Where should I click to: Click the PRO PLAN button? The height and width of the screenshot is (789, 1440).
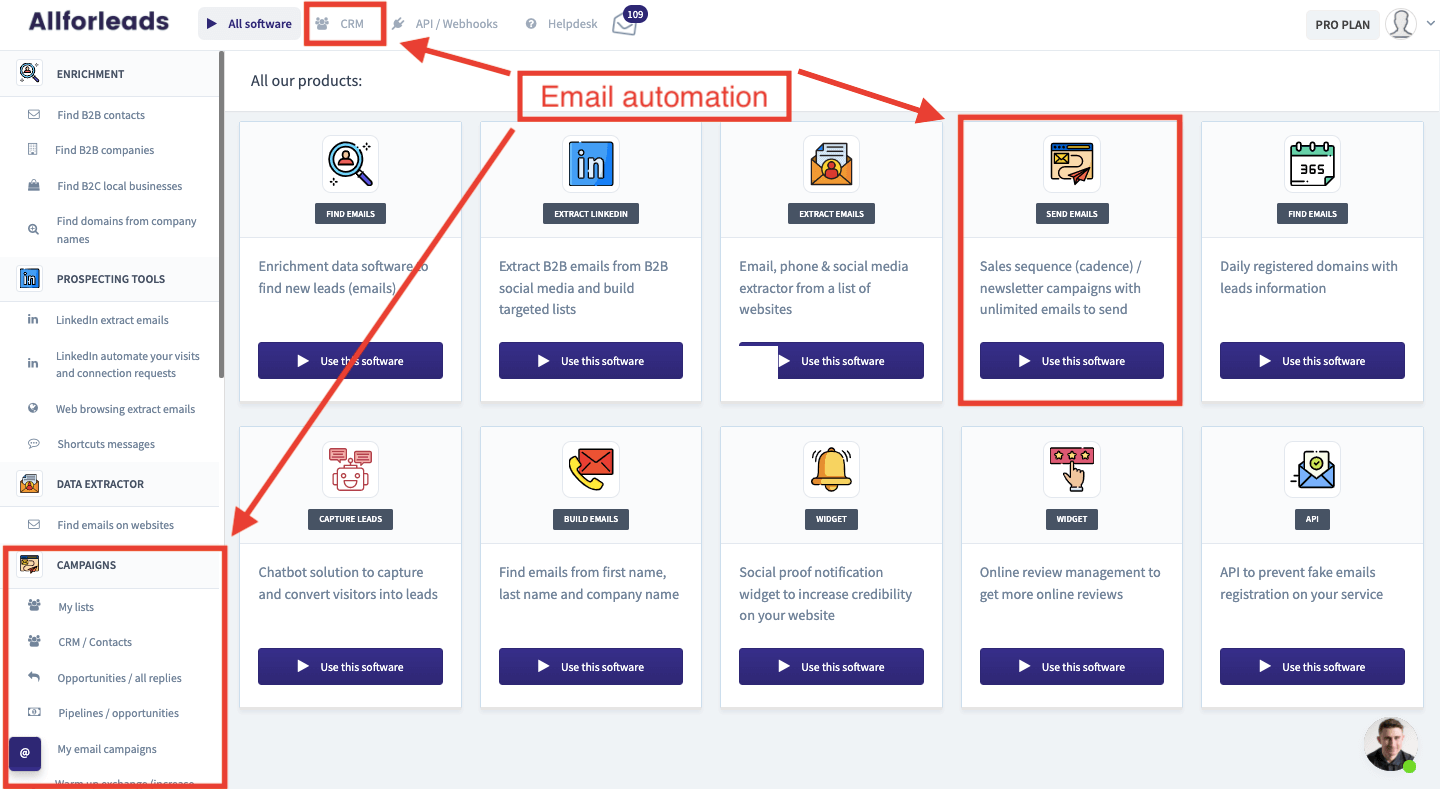pos(1342,25)
